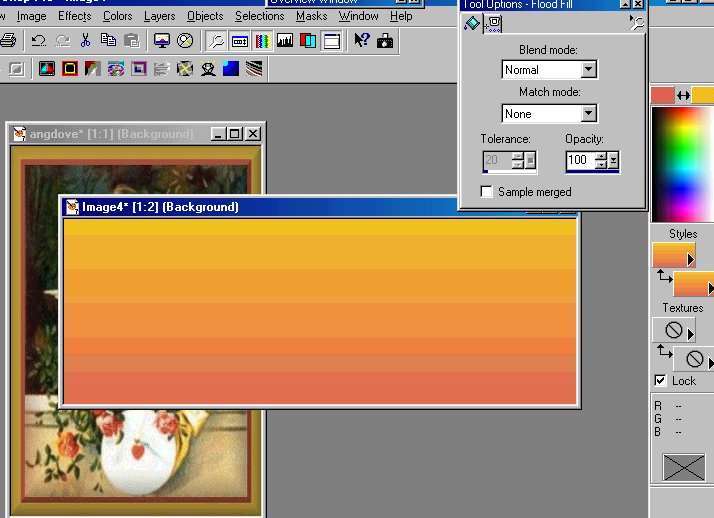Click the purple nested-squares effect icon
This screenshot has height=518, width=714.
pos(139,69)
